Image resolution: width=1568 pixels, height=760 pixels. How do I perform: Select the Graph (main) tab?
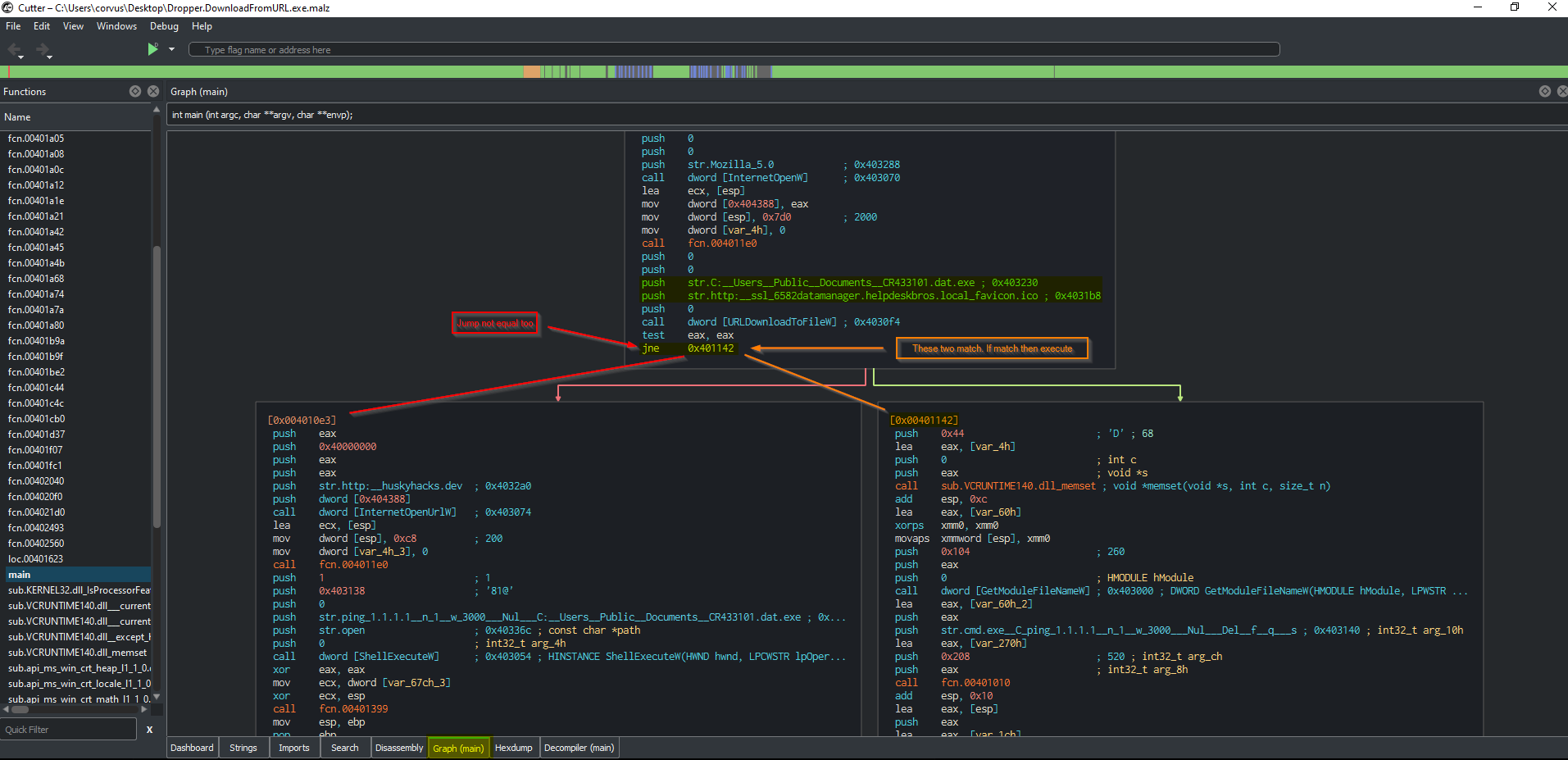[x=458, y=748]
